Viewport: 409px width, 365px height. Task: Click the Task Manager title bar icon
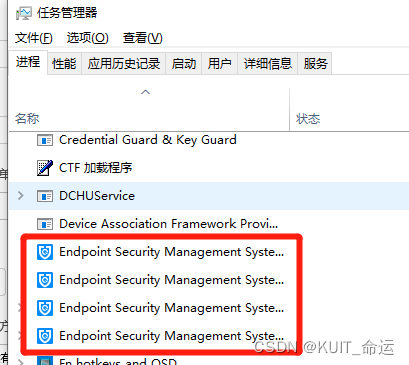tap(24, 13)
